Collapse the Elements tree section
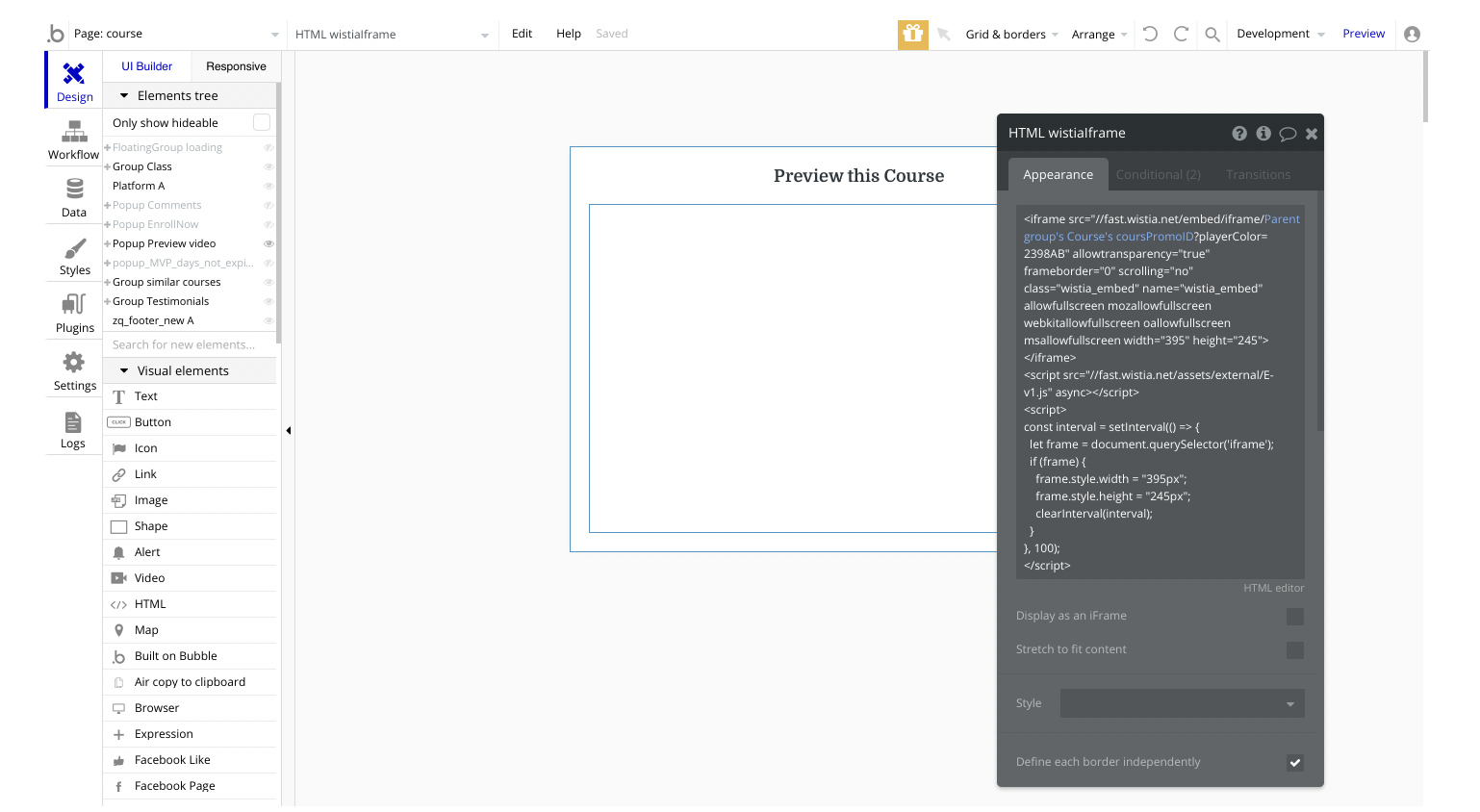1480x812 pixels. [124, 95]
